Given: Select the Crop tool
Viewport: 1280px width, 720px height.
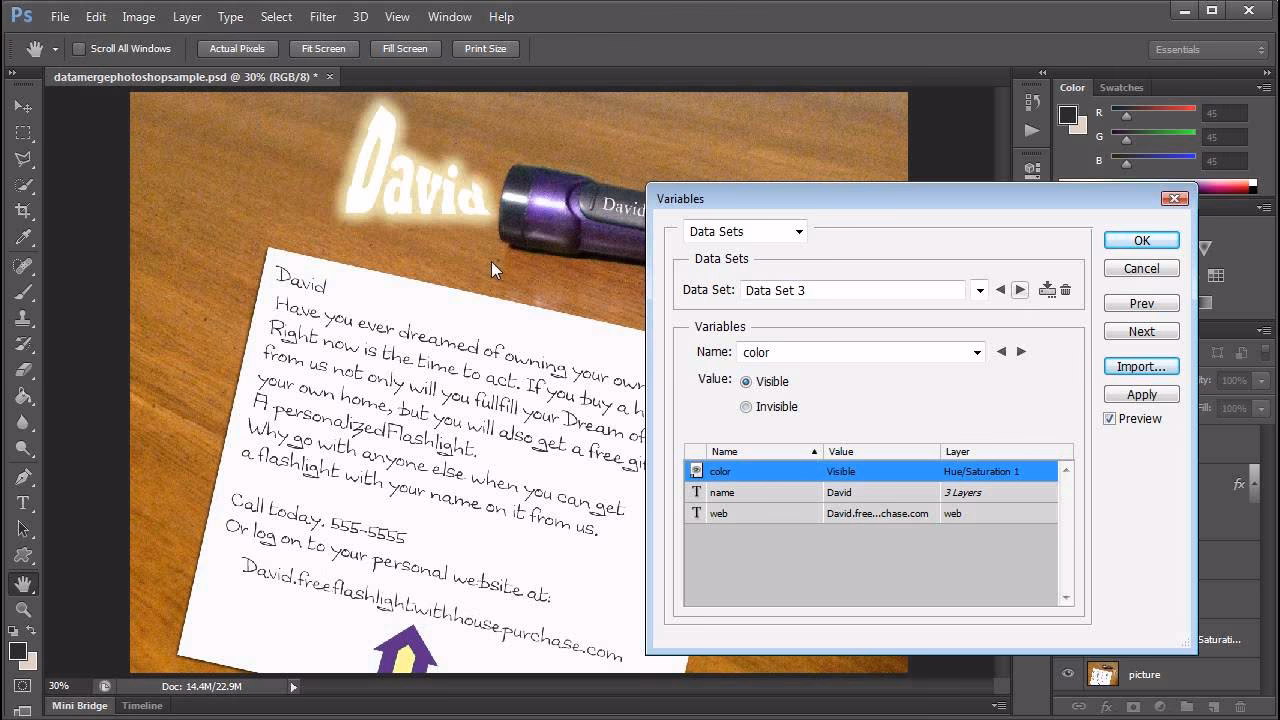Looking at the screenshot, I should coord(23,211).
